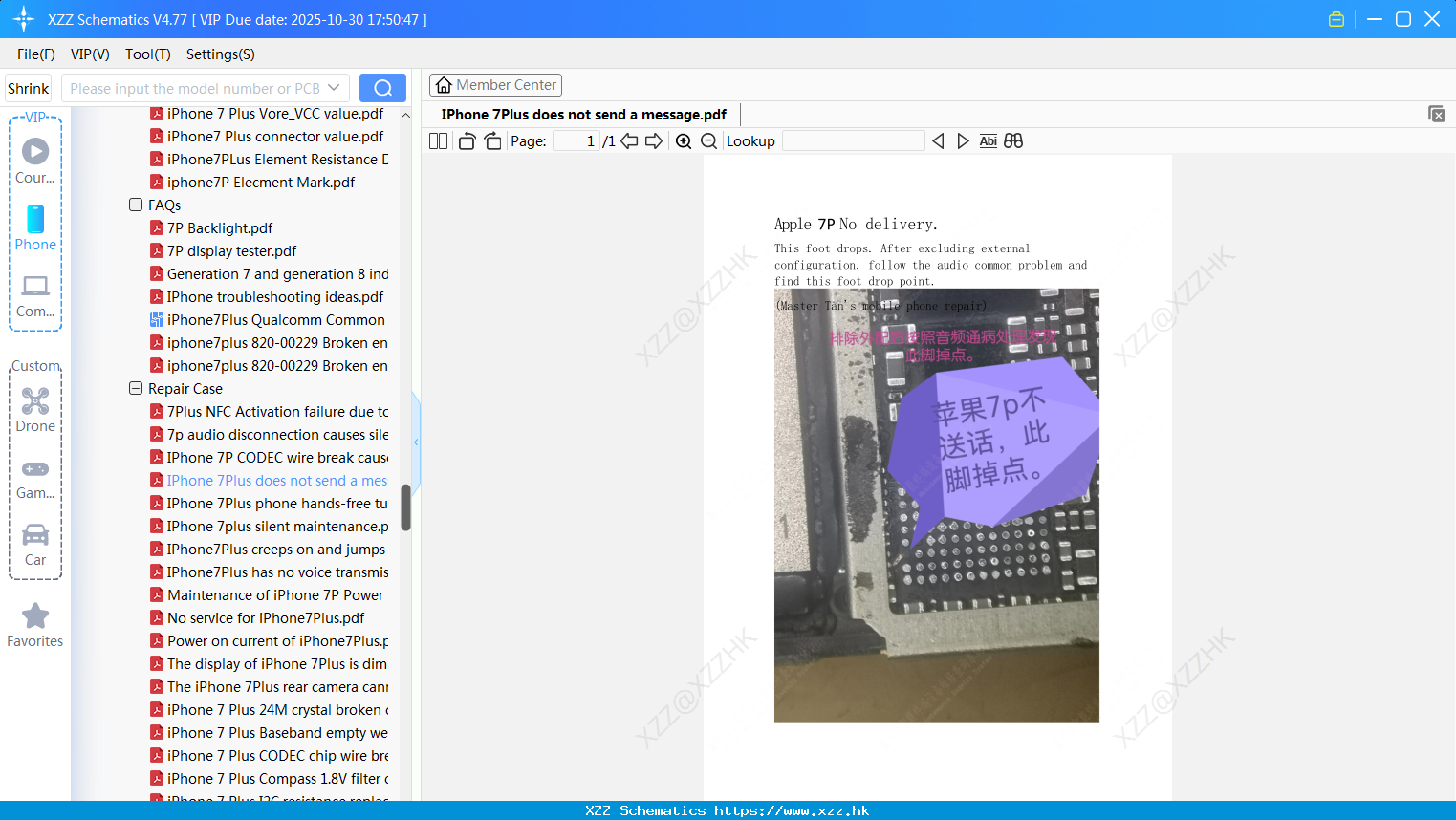
Task: Click the XZZ Schematics logo icon
Action: pos(24,19)
